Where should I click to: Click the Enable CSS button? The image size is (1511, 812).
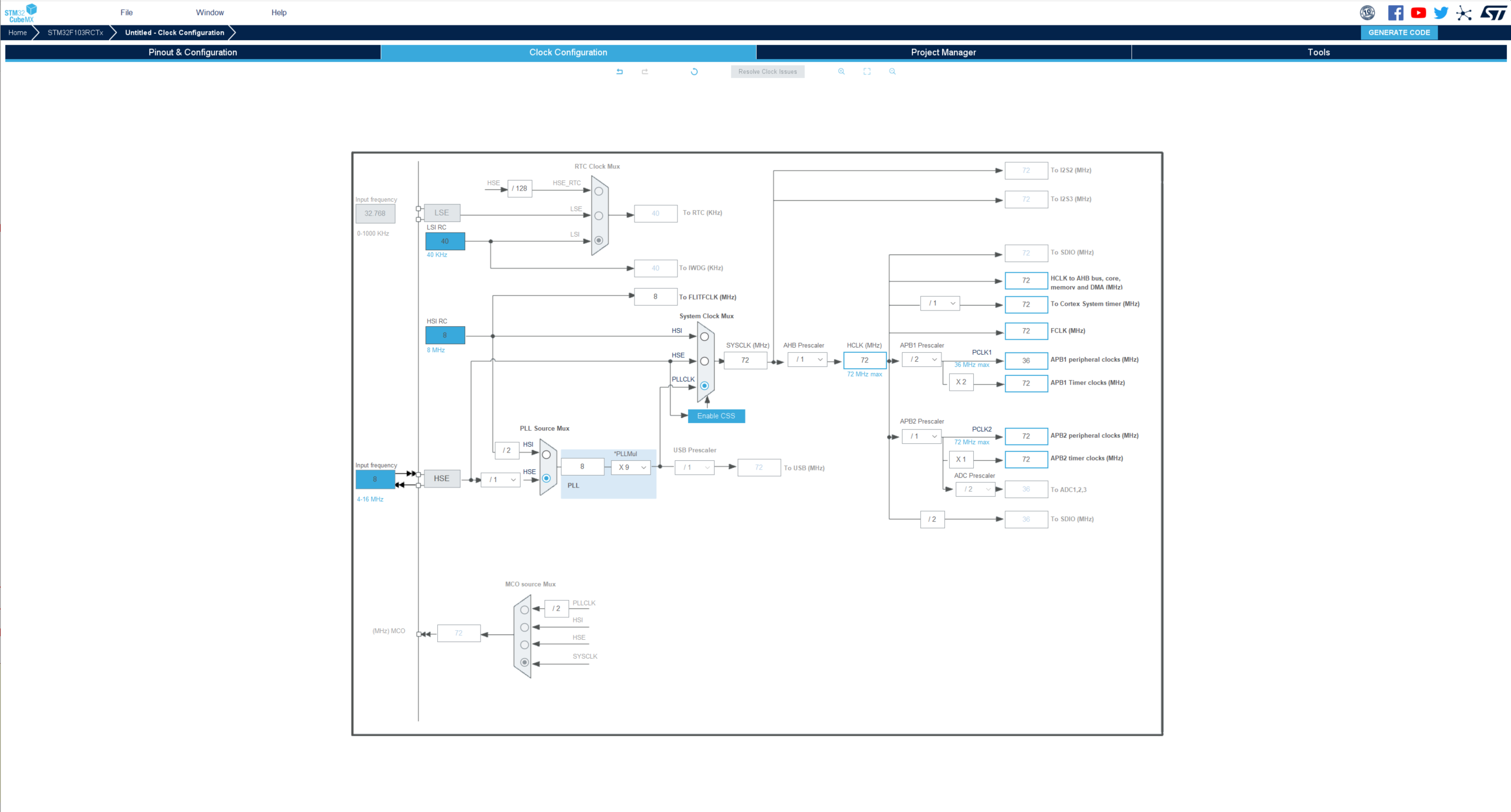(716, 416)
